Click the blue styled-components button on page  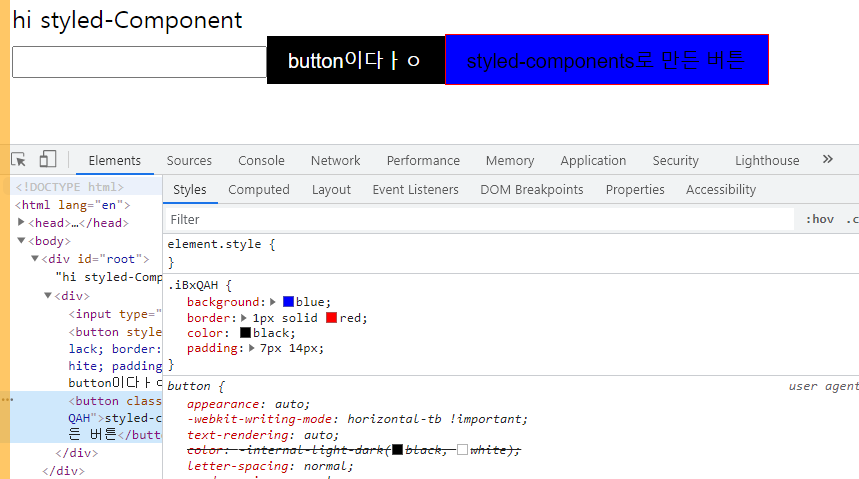click(x=606, y=60)
